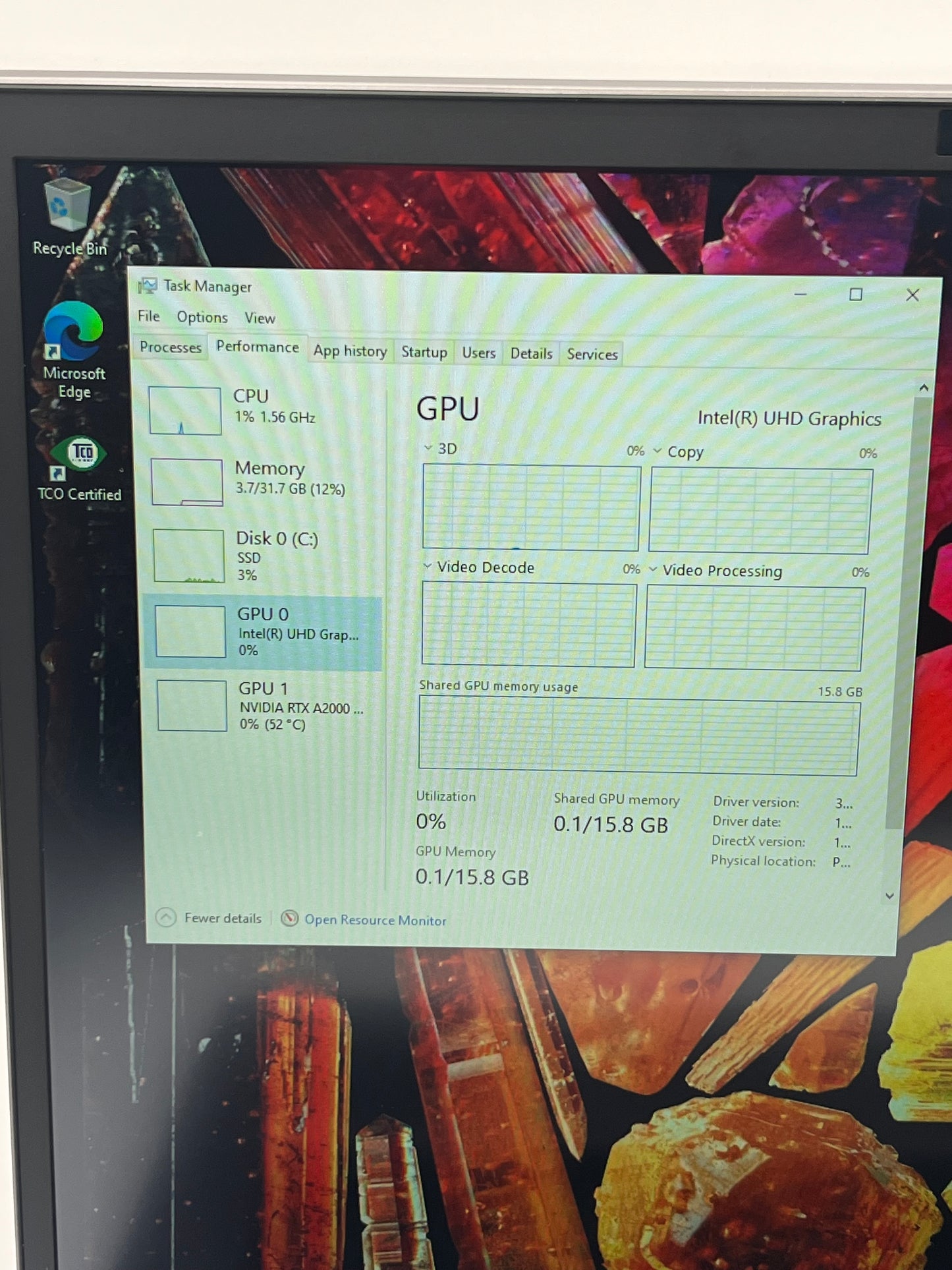Open the TCO Certified shortcut

pyautogui.click(x=79, y=469)
